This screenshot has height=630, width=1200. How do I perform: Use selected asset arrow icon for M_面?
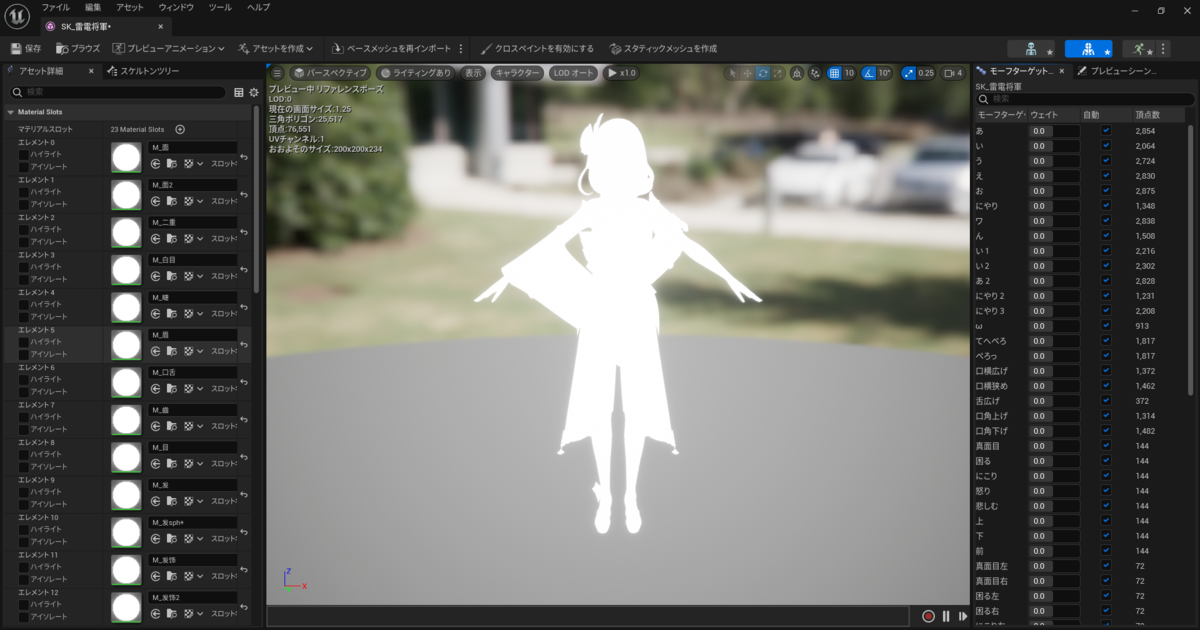point(156,163)
